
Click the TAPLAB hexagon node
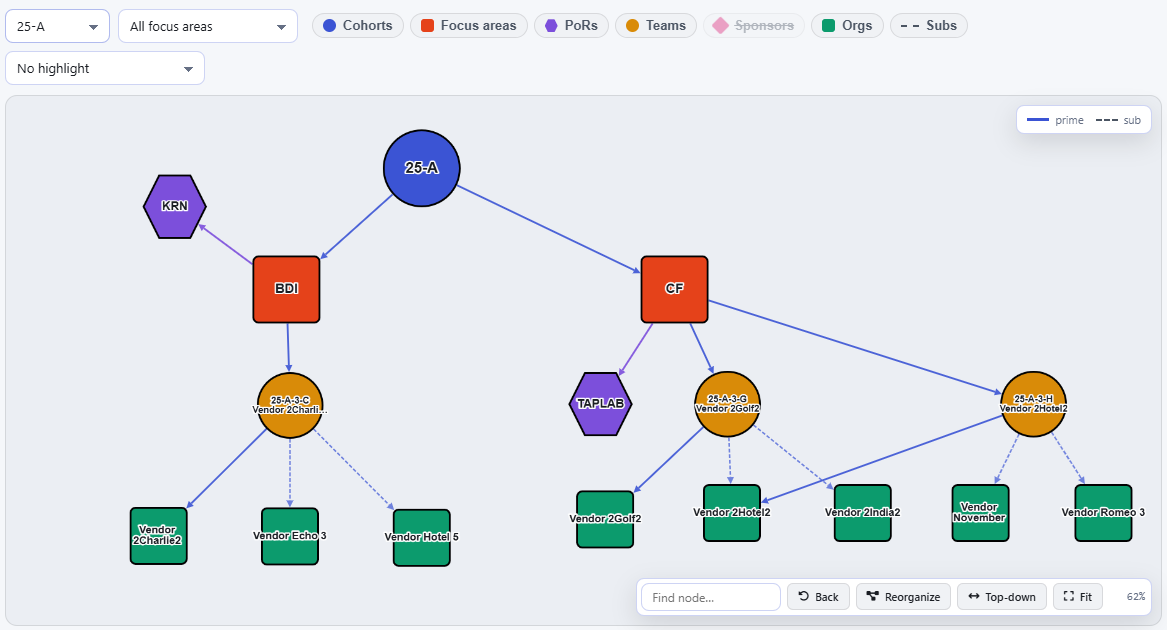click(601, 404)
